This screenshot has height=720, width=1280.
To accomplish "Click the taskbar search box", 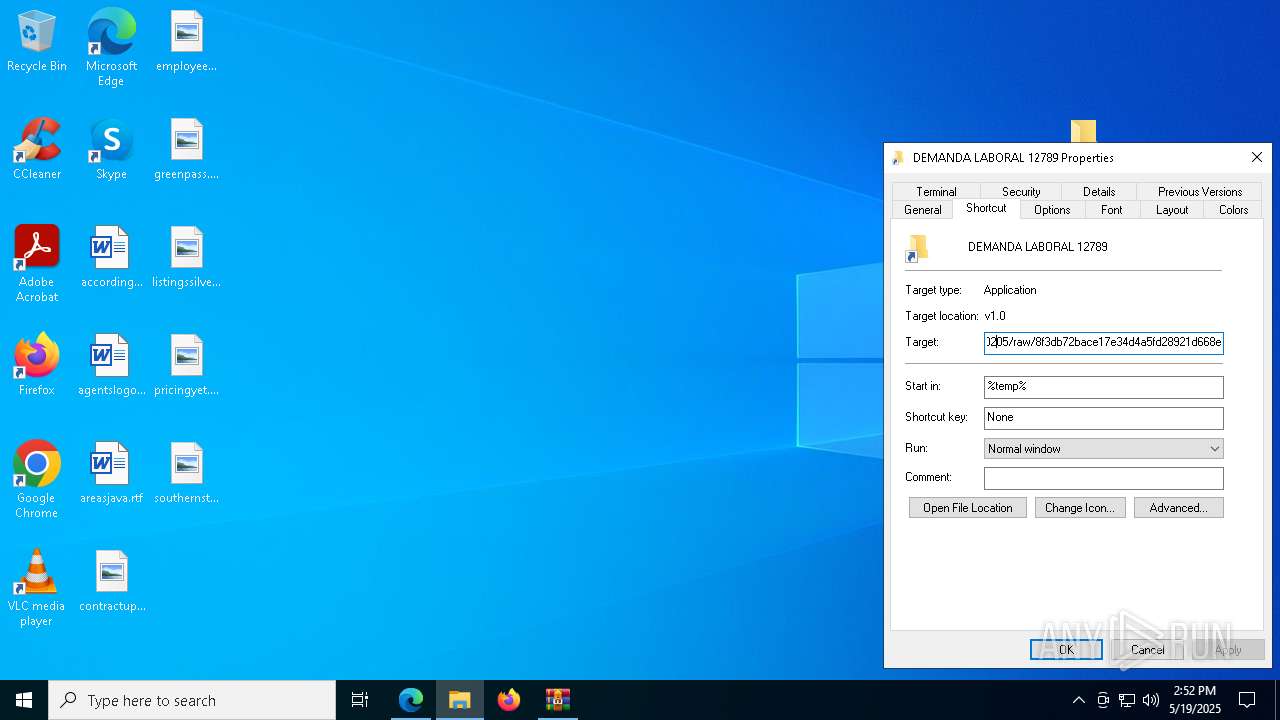I will tap(192, 700).
